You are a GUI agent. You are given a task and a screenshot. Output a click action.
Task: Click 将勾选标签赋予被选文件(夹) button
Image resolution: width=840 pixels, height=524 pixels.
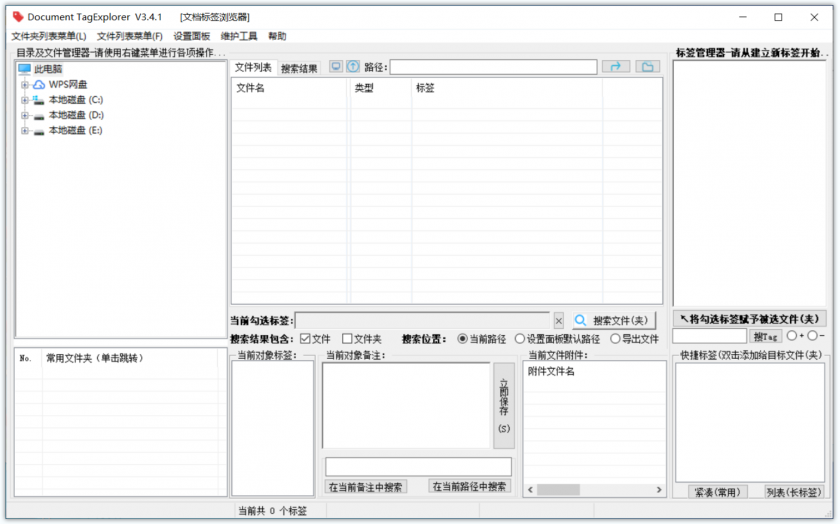(x=749, y=319)
